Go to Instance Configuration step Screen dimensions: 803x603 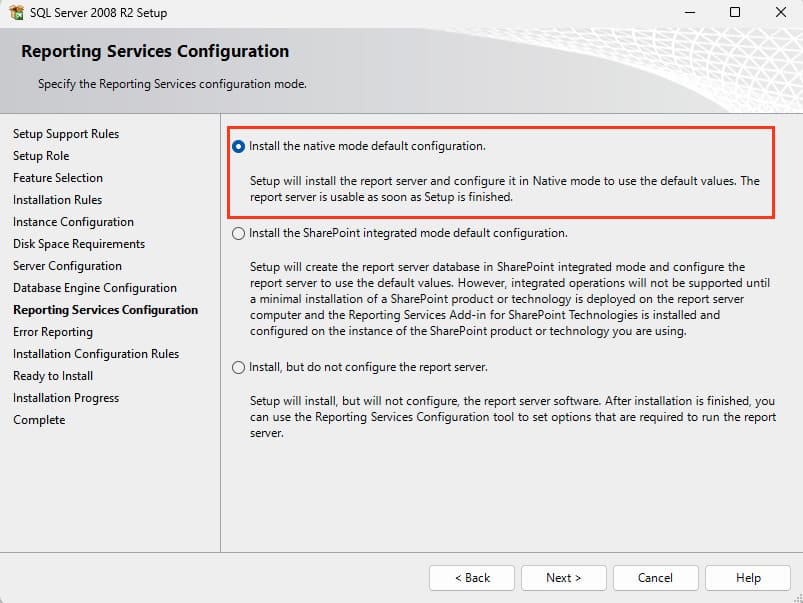pyautogui.click(x=73, y=222)
